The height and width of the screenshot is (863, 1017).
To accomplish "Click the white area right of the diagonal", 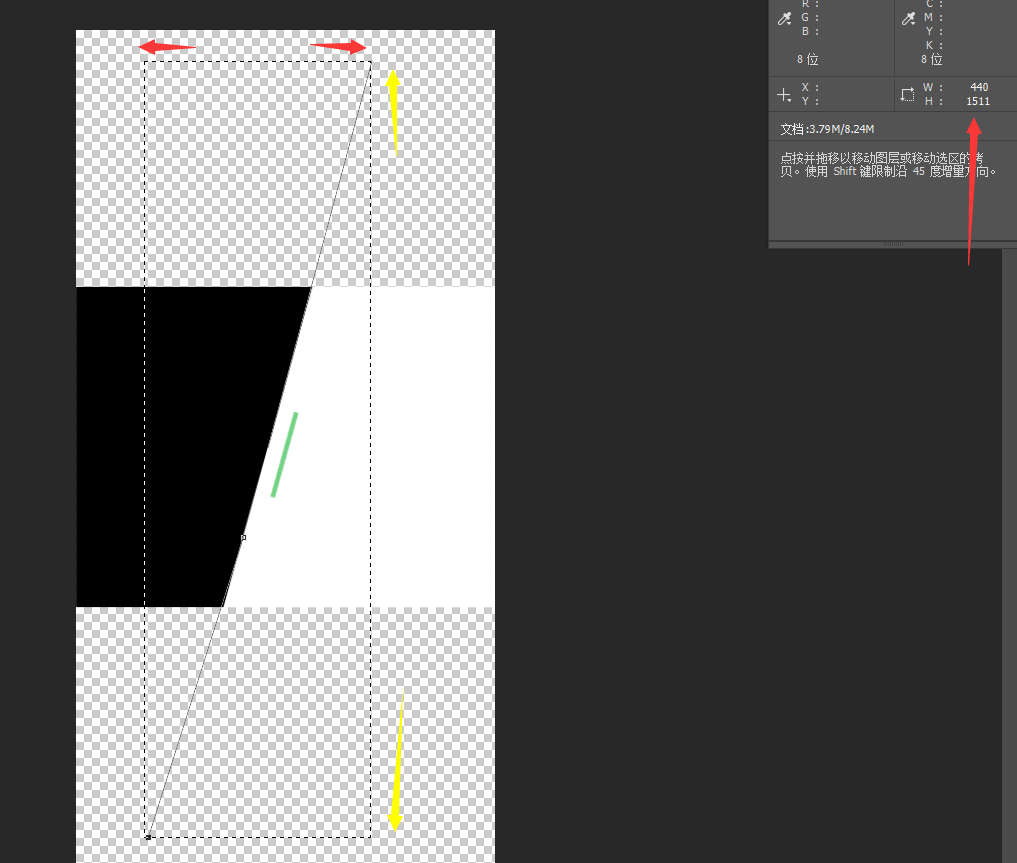I will click(420, 450).
